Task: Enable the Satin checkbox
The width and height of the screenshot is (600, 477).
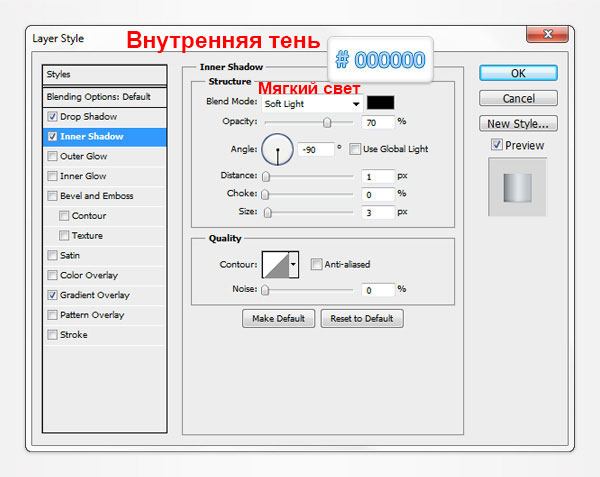Action: [52, 255]
